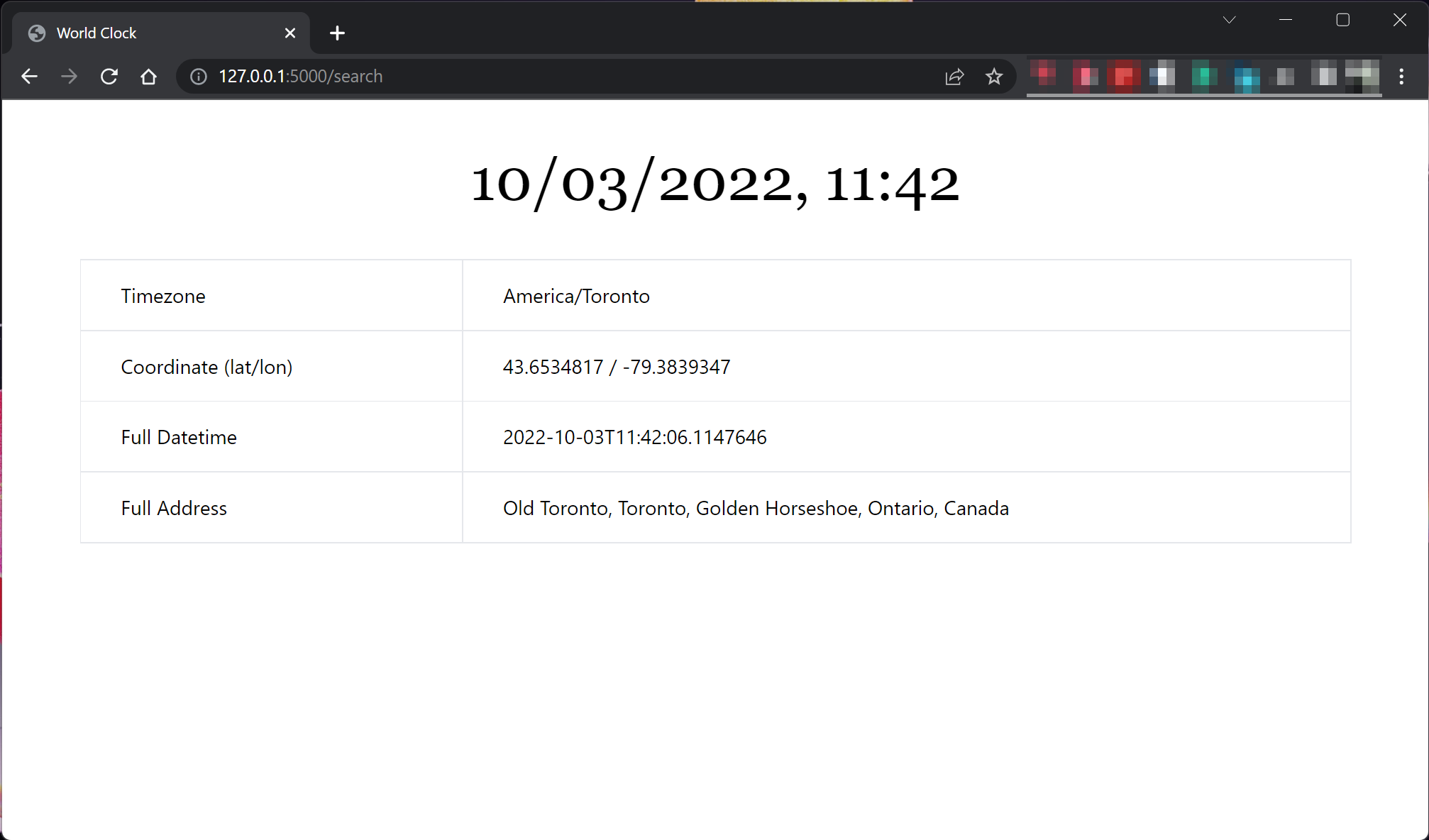Viewport: 1429px width, 840px height.
Task: Select the new tab plus button
Action: [x=337, y=33]
